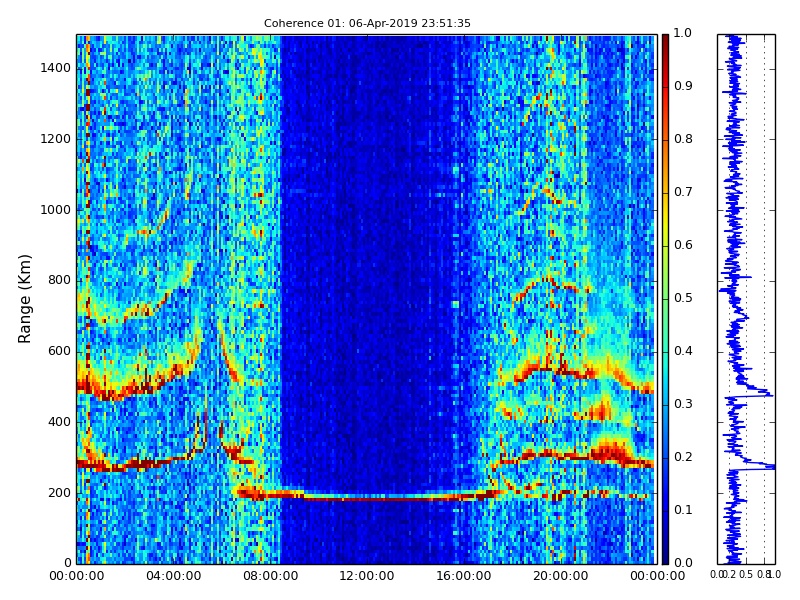Select the 1000 range tick label
Viewport: 800px width, 600px height.
click(56, 210)
